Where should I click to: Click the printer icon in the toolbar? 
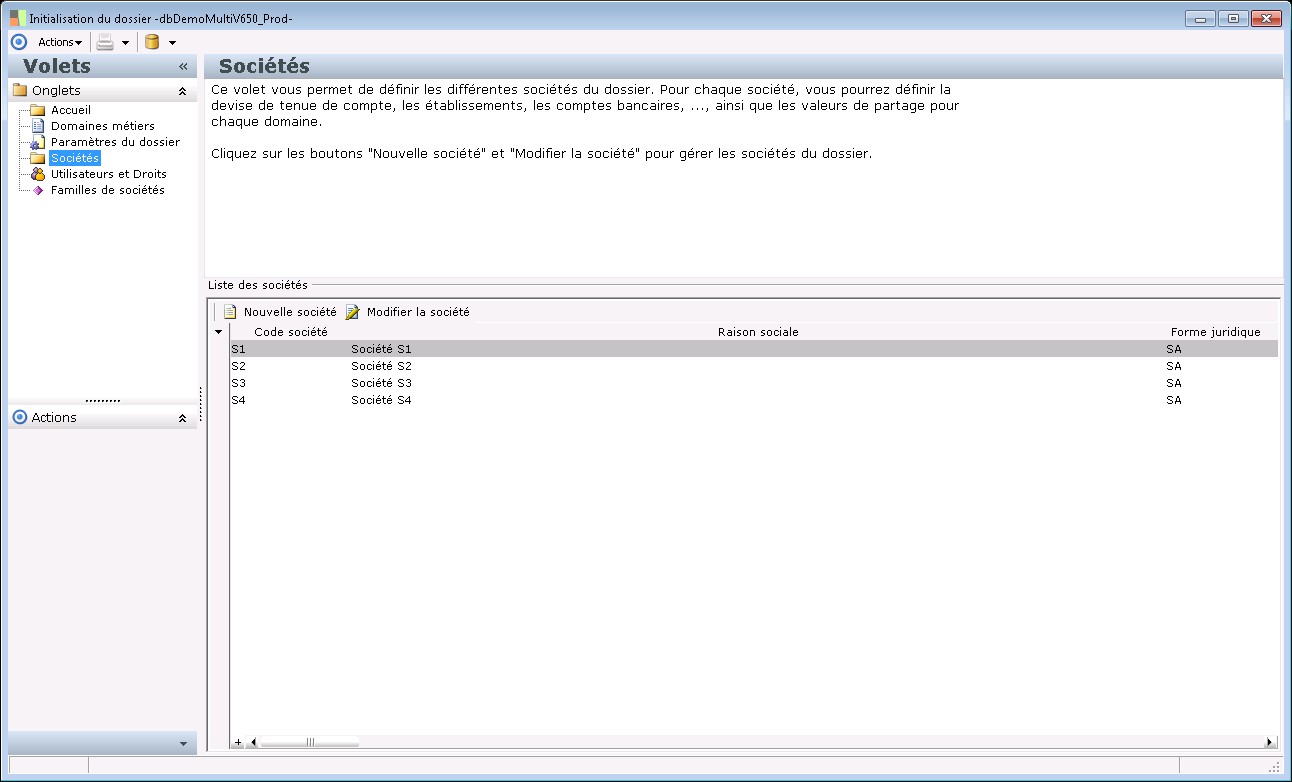point(105,42)
